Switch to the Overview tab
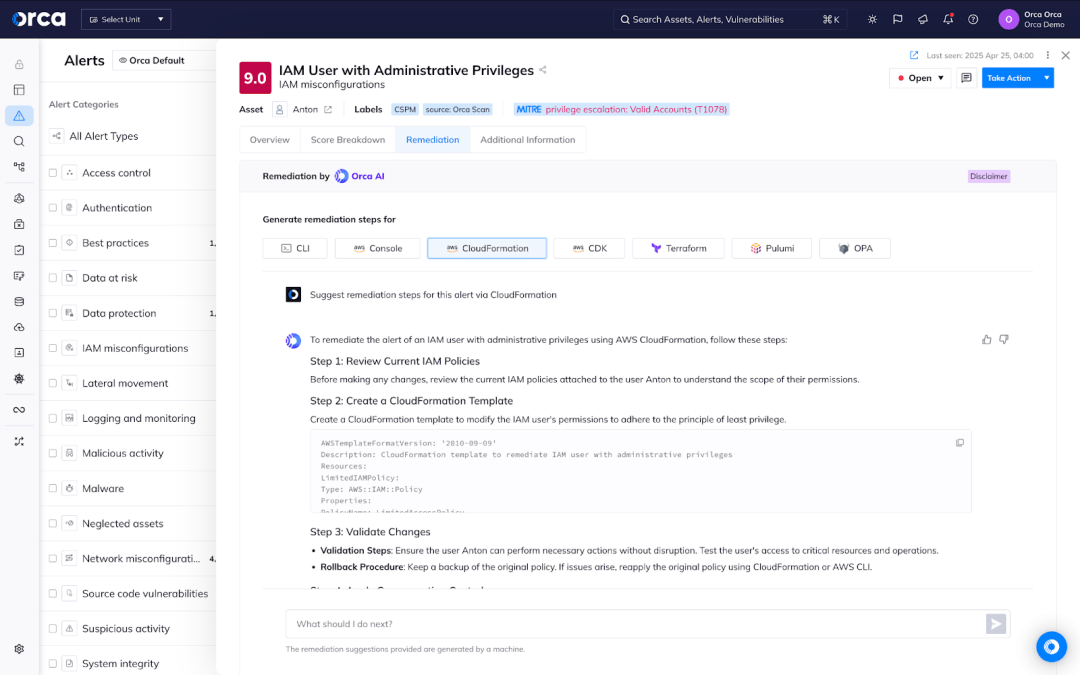The image size is (1080, 675). [x=269, y=140]
